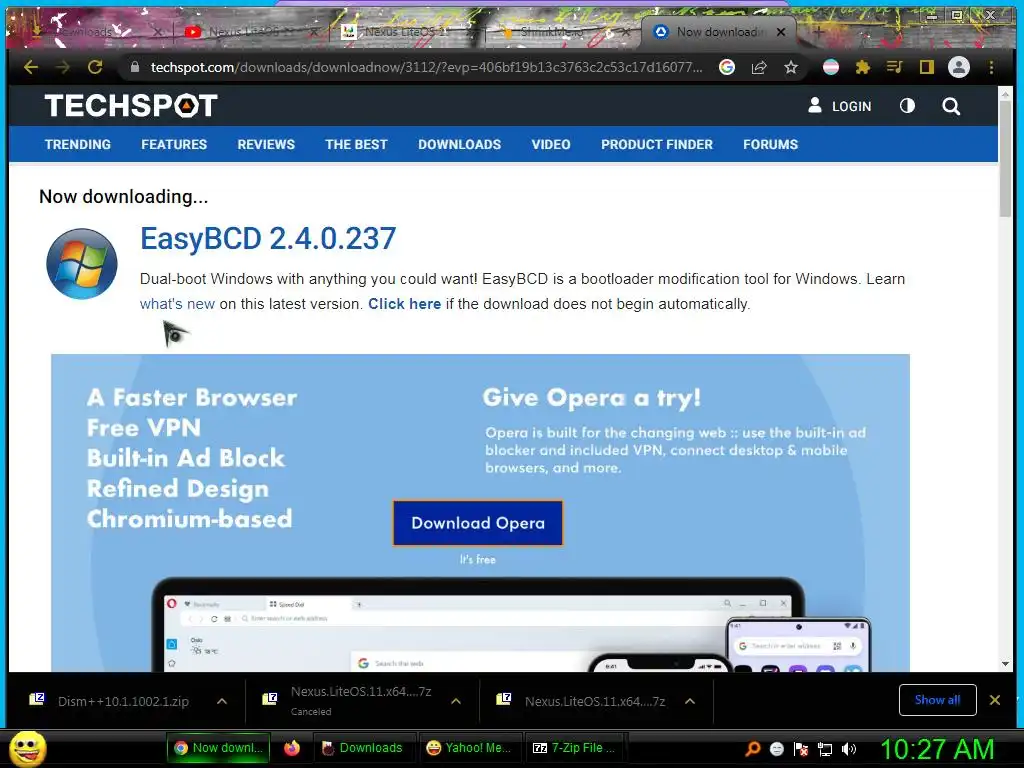1024x768 pixels.
Task: Click the address bar URL field
Action: 426,67
